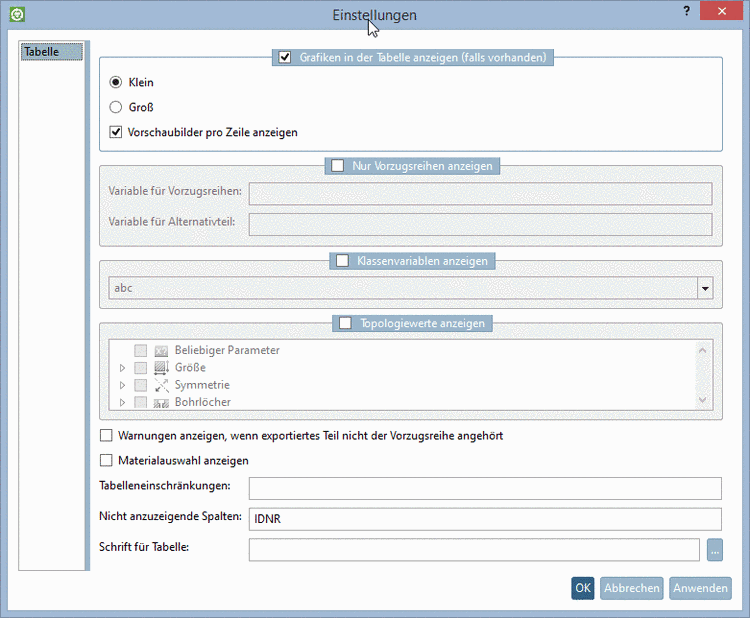The width and height of the screenshot is (750, 618).
Task: Click the Nicht anzuzeigende Spalten field
Action: [x=485, y=519]
